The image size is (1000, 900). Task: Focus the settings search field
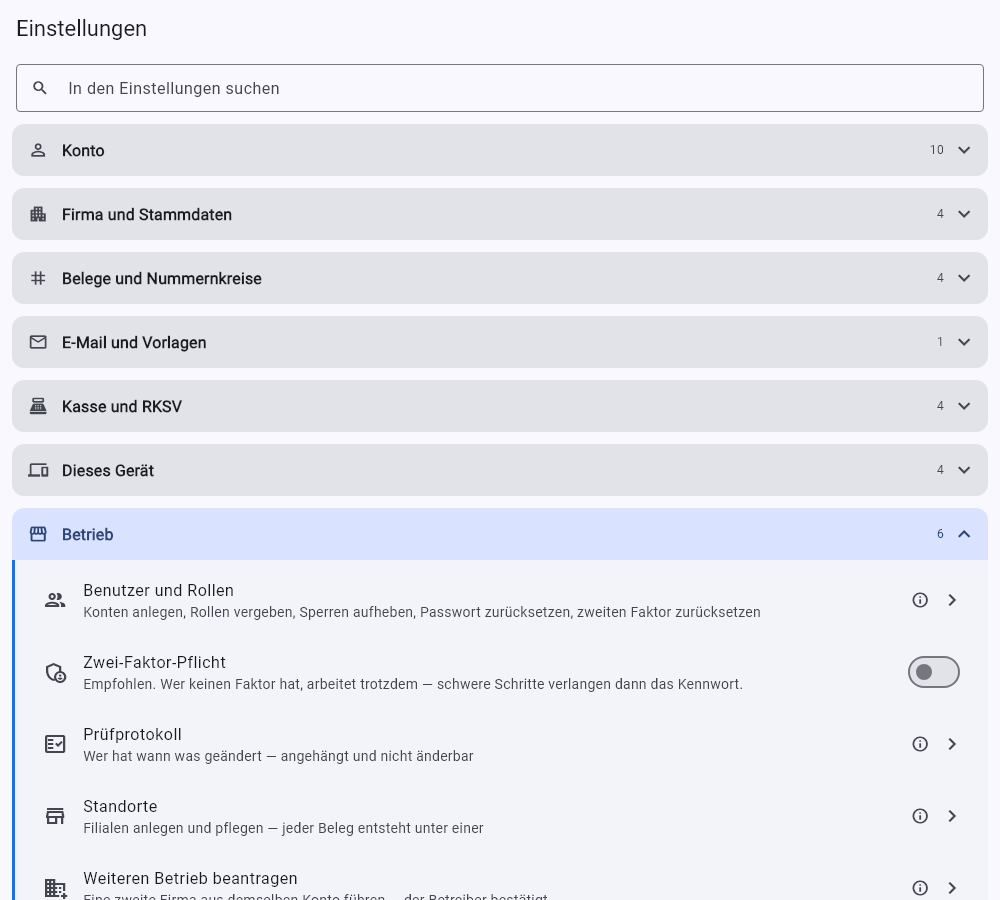[500, 88]
